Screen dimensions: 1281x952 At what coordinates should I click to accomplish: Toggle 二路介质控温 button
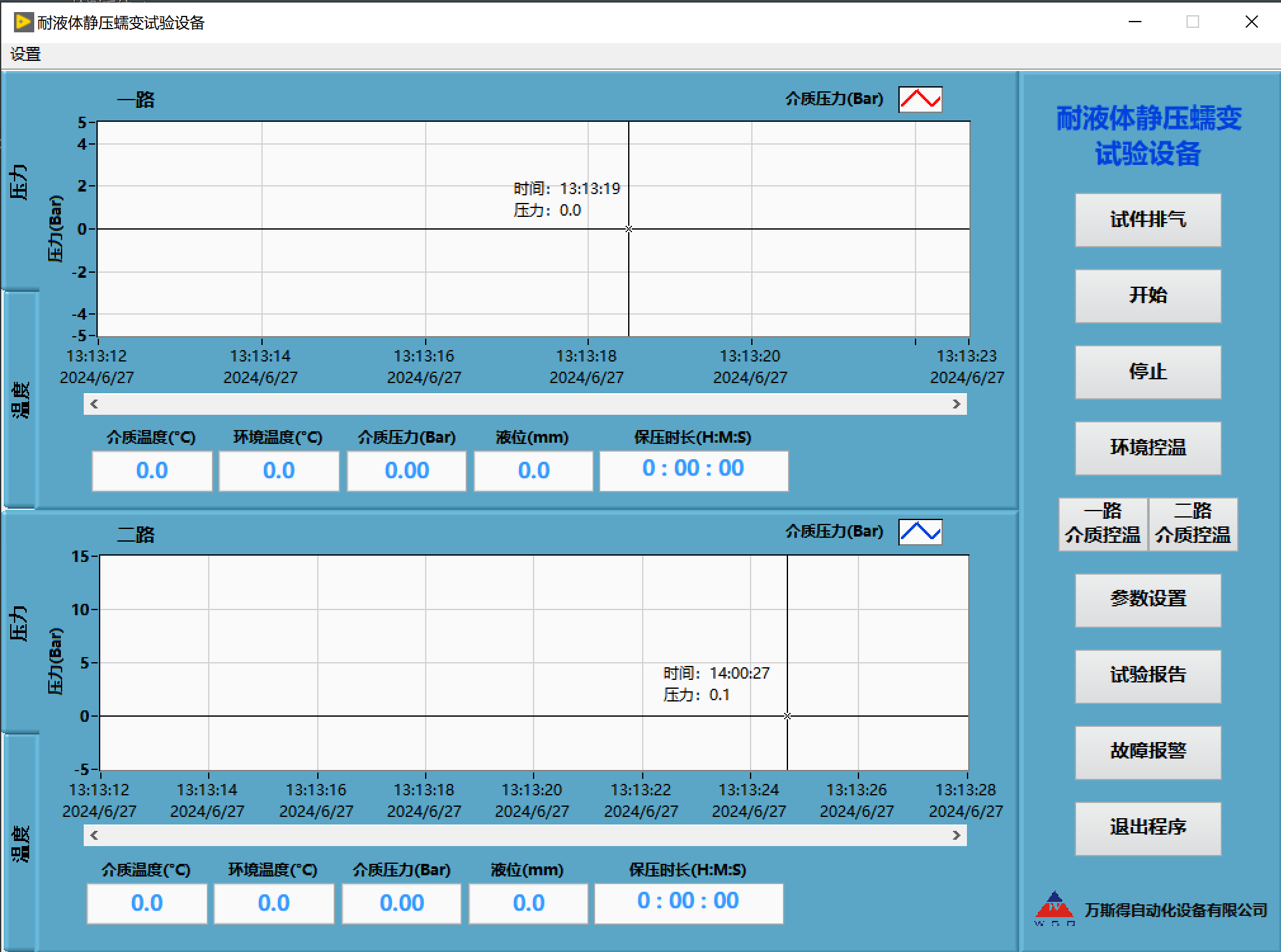[x=1193, y=524]
